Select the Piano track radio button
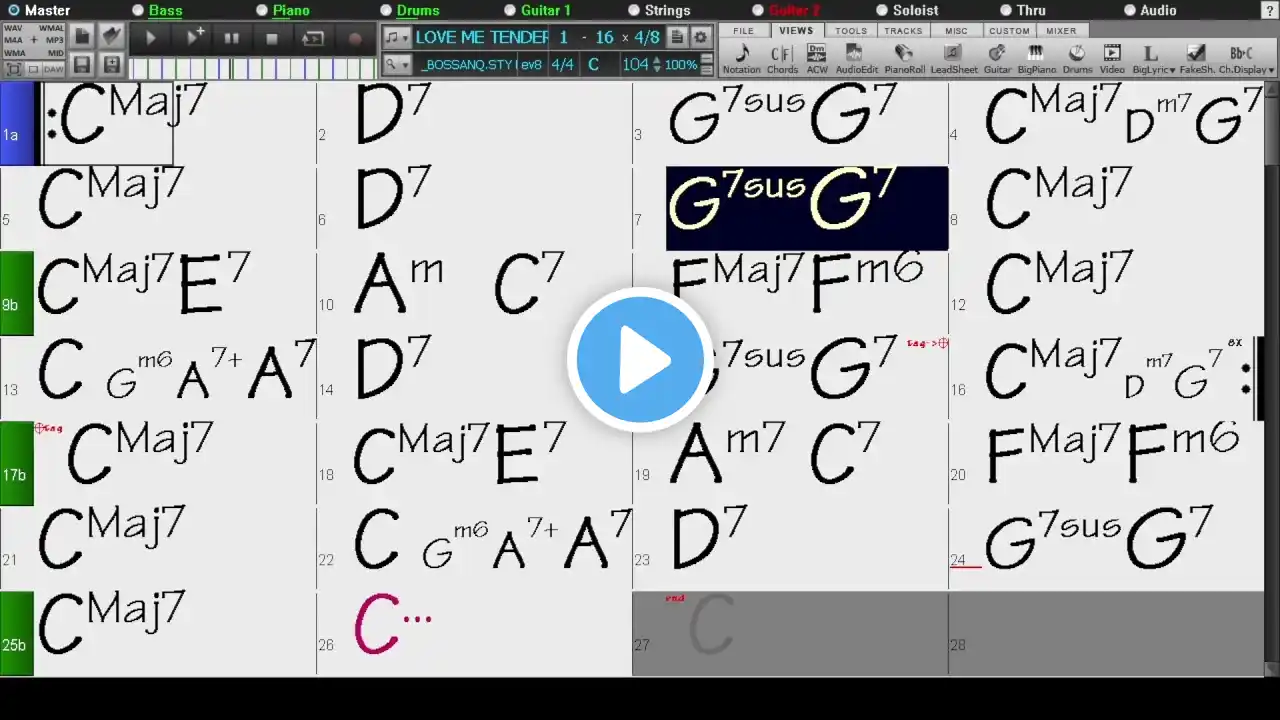 262,10
